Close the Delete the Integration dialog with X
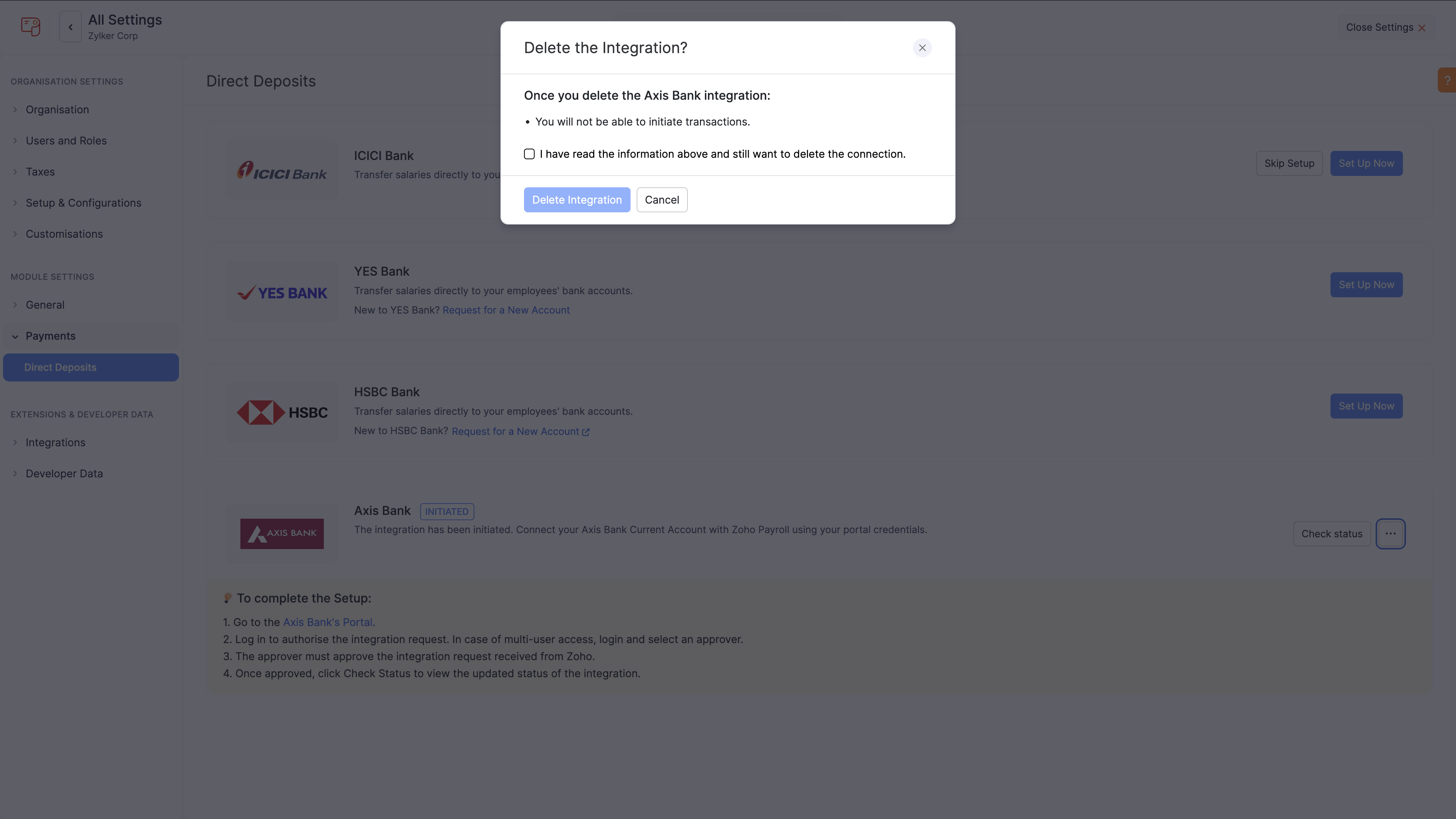 coord(922,47)
